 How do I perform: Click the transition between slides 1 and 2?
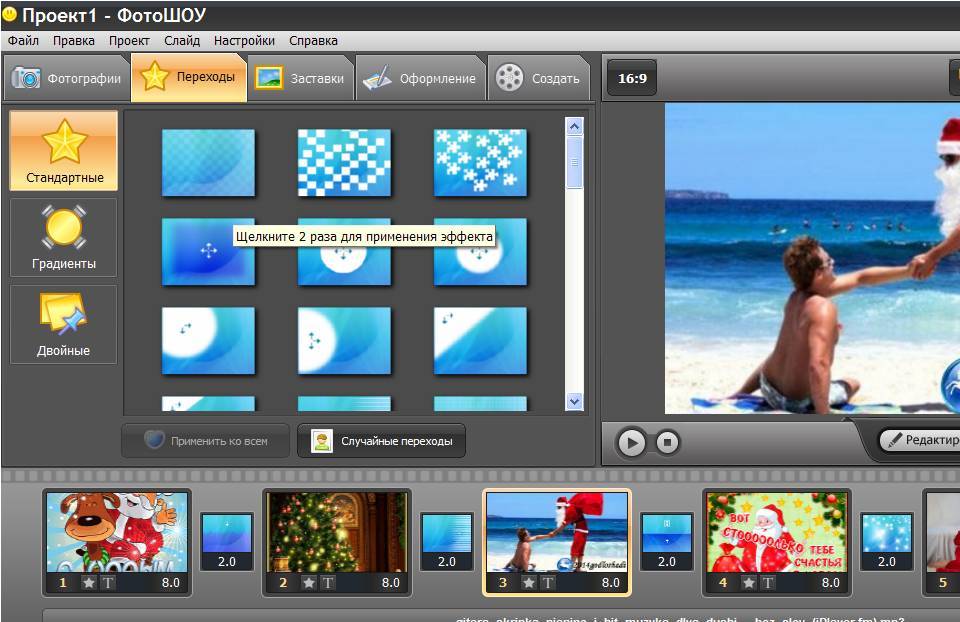(x=227, y=542)
